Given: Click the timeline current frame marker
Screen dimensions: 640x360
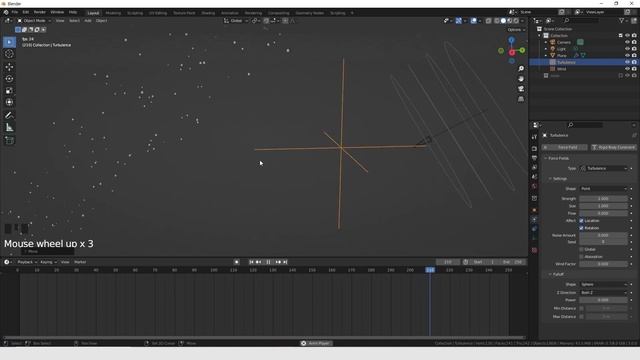Looking at the screenshot, I should (x=430, y=270).
